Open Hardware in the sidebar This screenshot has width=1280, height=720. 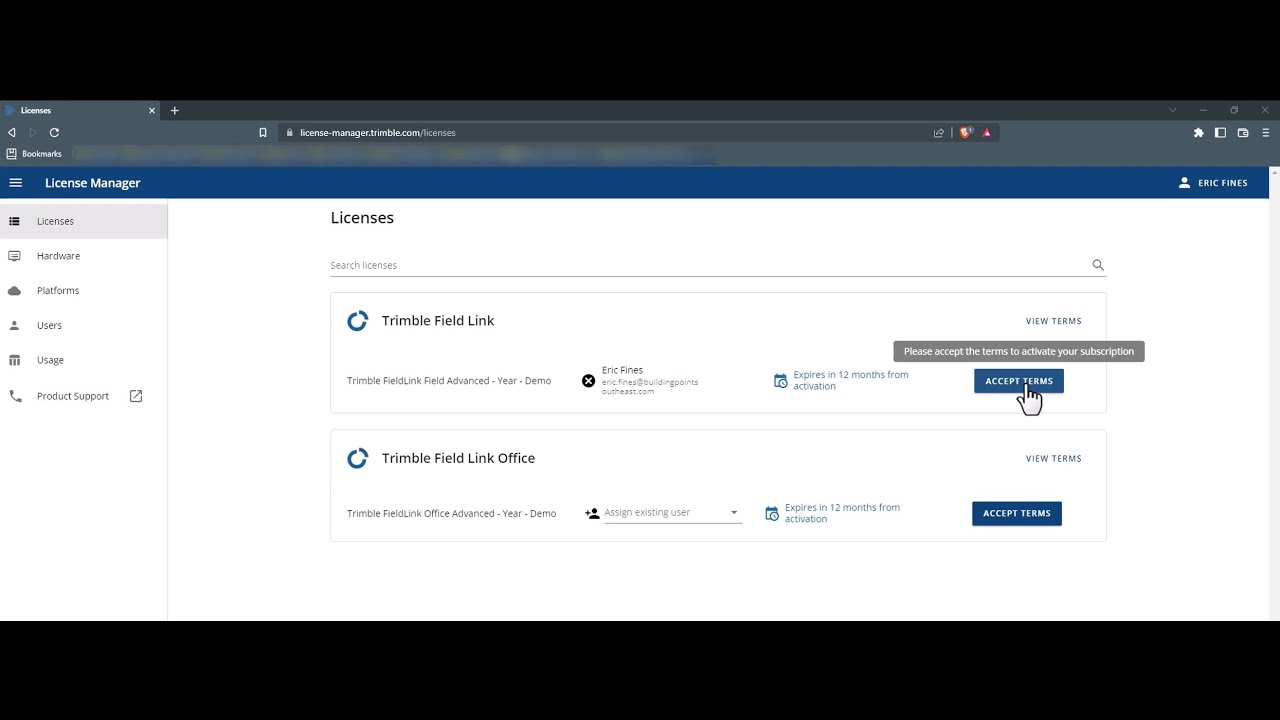pos(84,256)
